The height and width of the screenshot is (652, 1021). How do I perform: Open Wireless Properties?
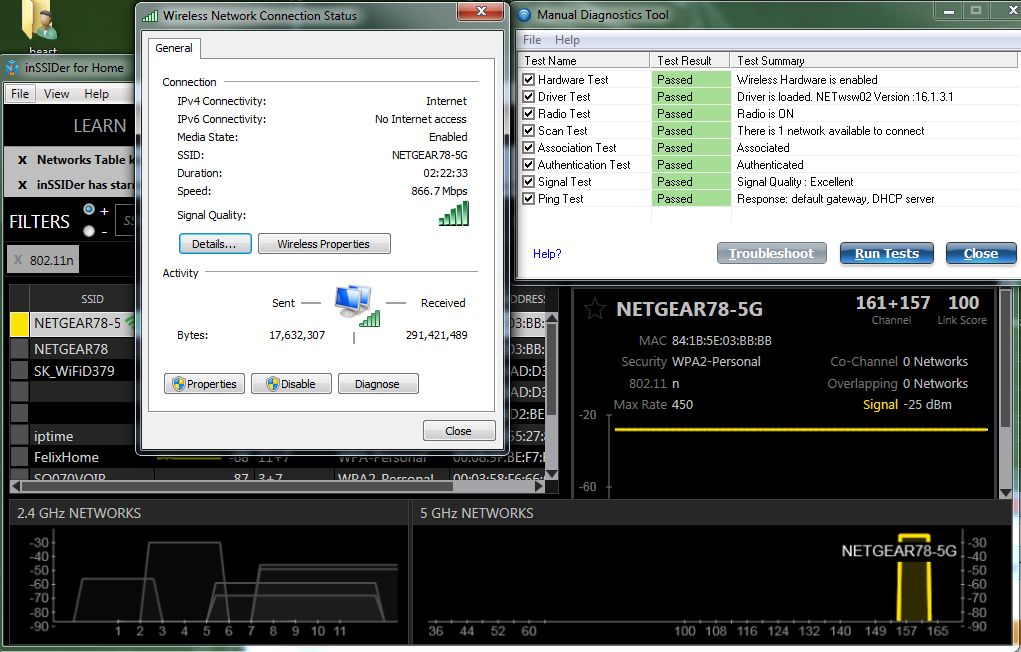pos(324,244)
